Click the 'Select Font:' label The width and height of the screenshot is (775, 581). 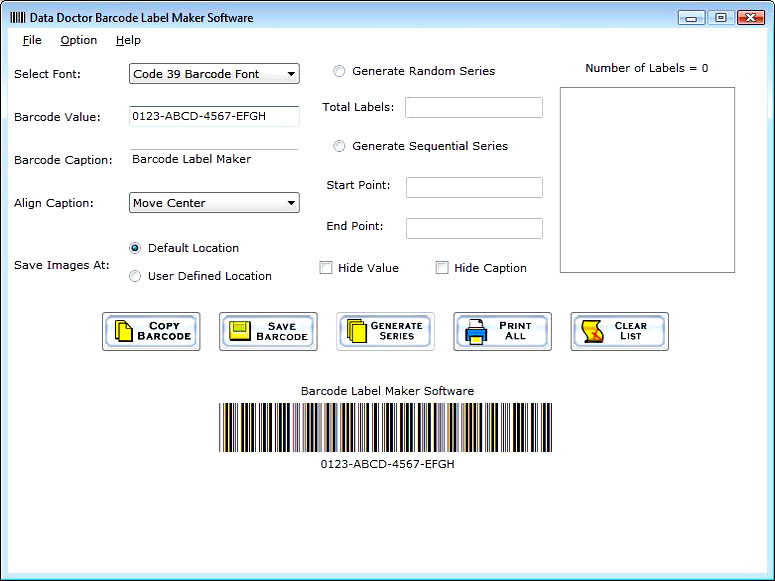(x=47, y=74)
